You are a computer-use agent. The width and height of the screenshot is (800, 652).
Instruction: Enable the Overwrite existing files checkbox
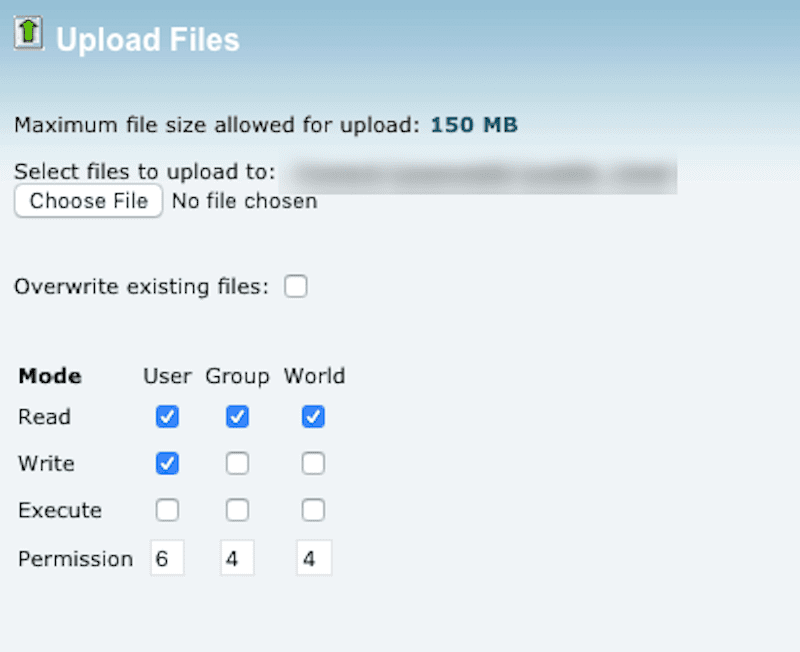[x=296, y=286]
